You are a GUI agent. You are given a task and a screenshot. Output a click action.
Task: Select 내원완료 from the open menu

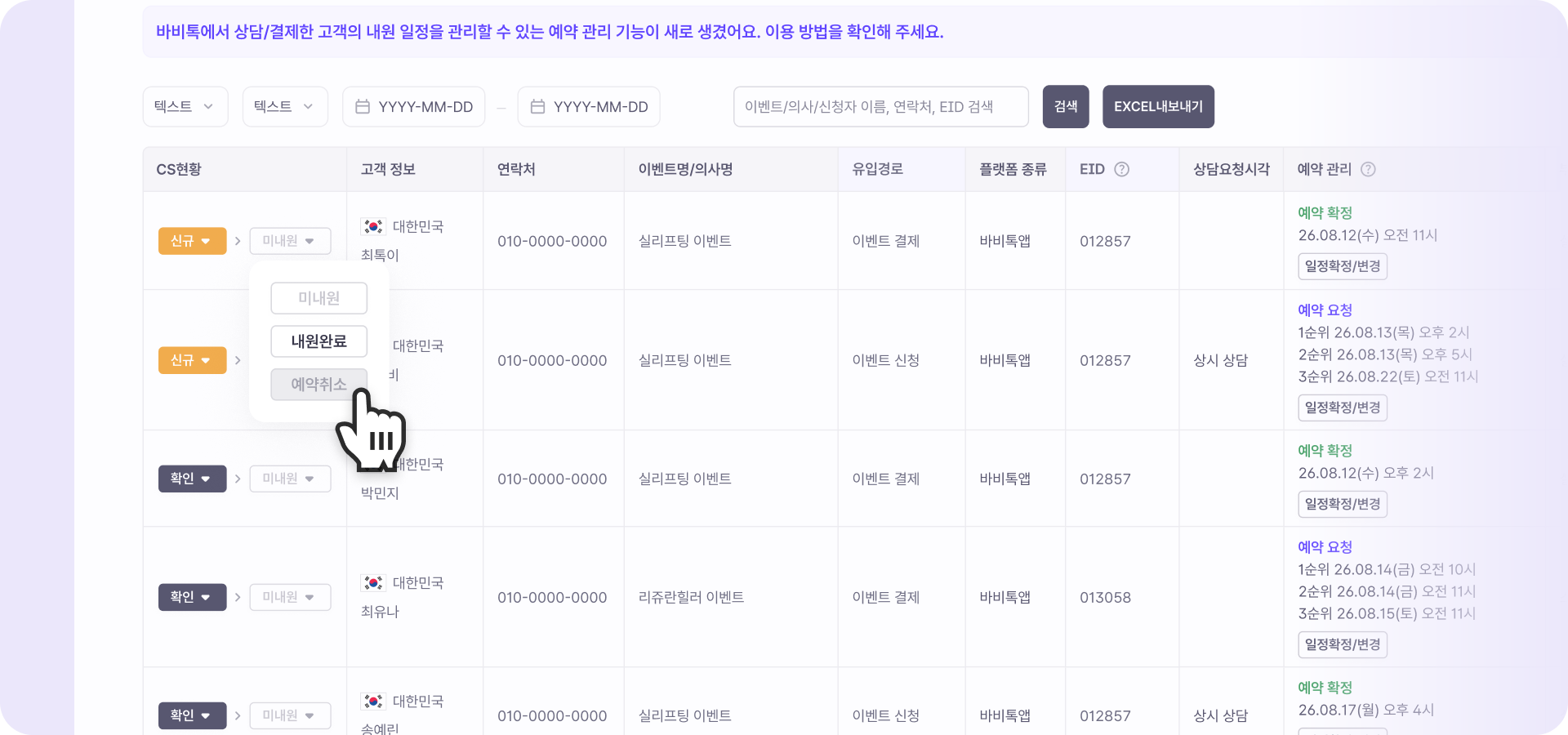pyautogui.click(x=318, y=341)
